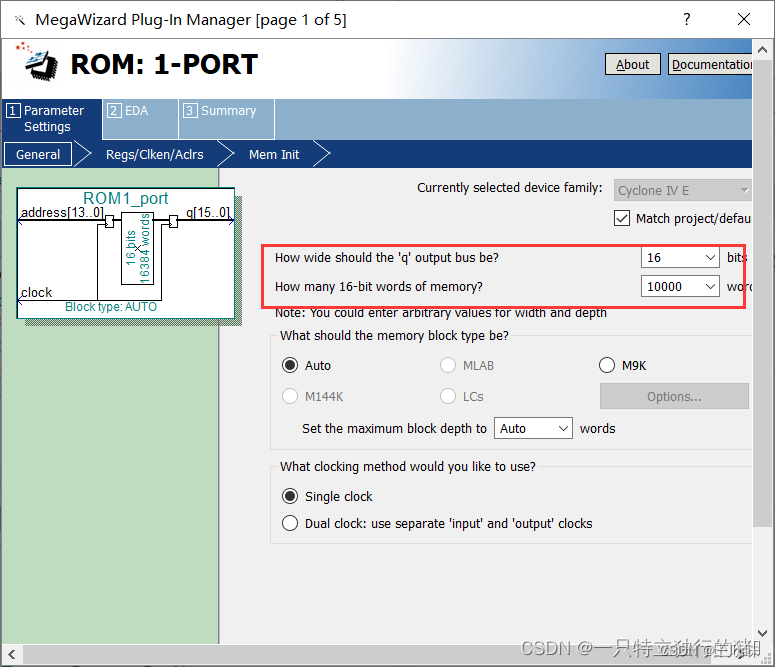Viewport: 775px width, 667px height.
Task: Switch to the Parameter Settings tab
Action: (x=51, y=119)
